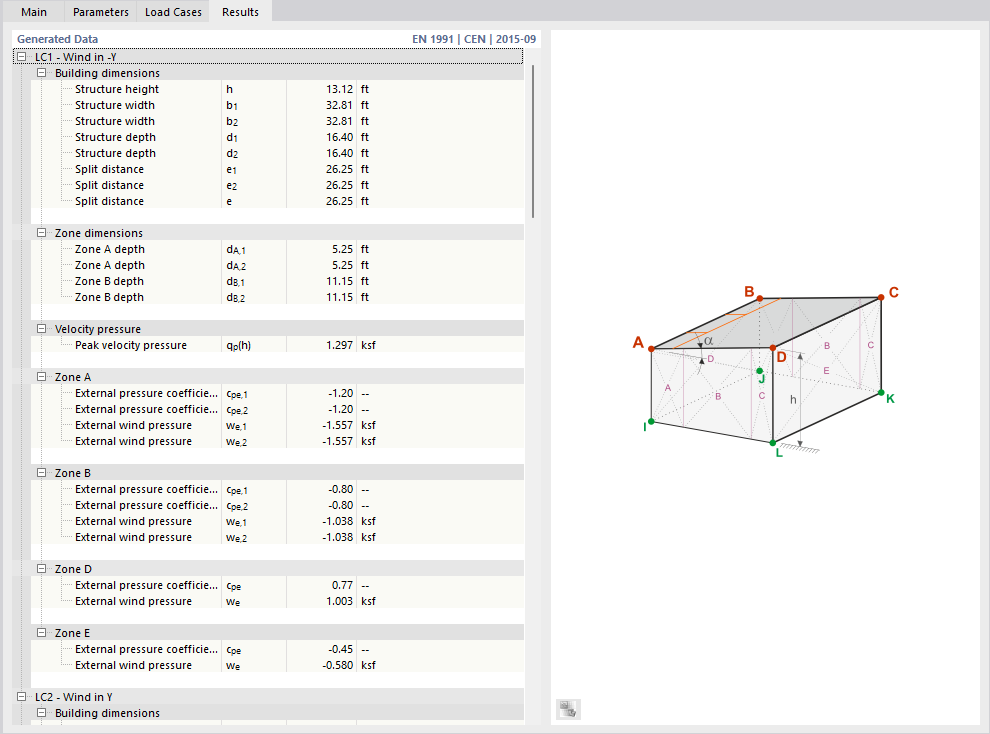Collapse the Velocity pressure section
990x734 pixels.
point(40,328)
